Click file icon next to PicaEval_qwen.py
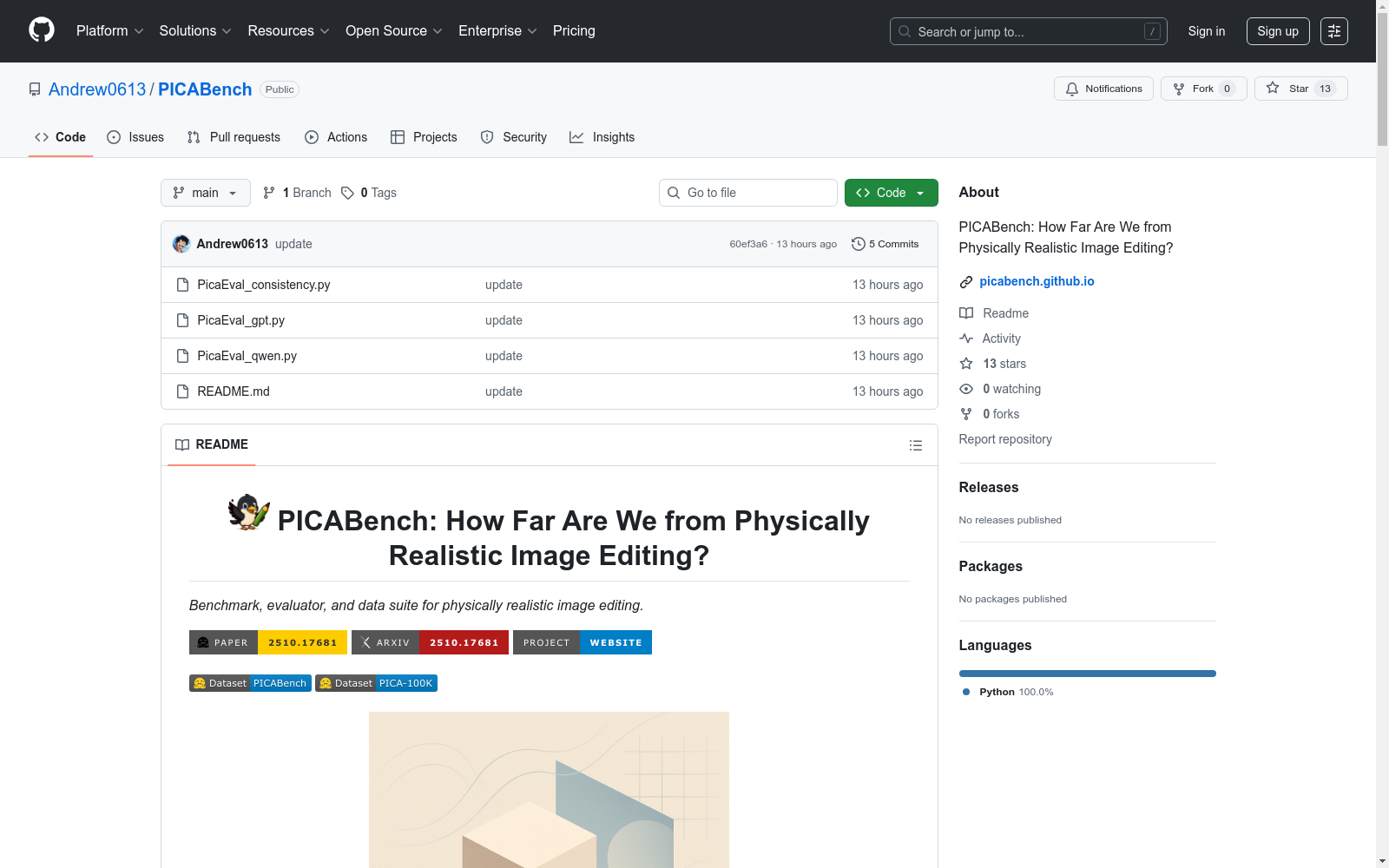 click(182, 356)
